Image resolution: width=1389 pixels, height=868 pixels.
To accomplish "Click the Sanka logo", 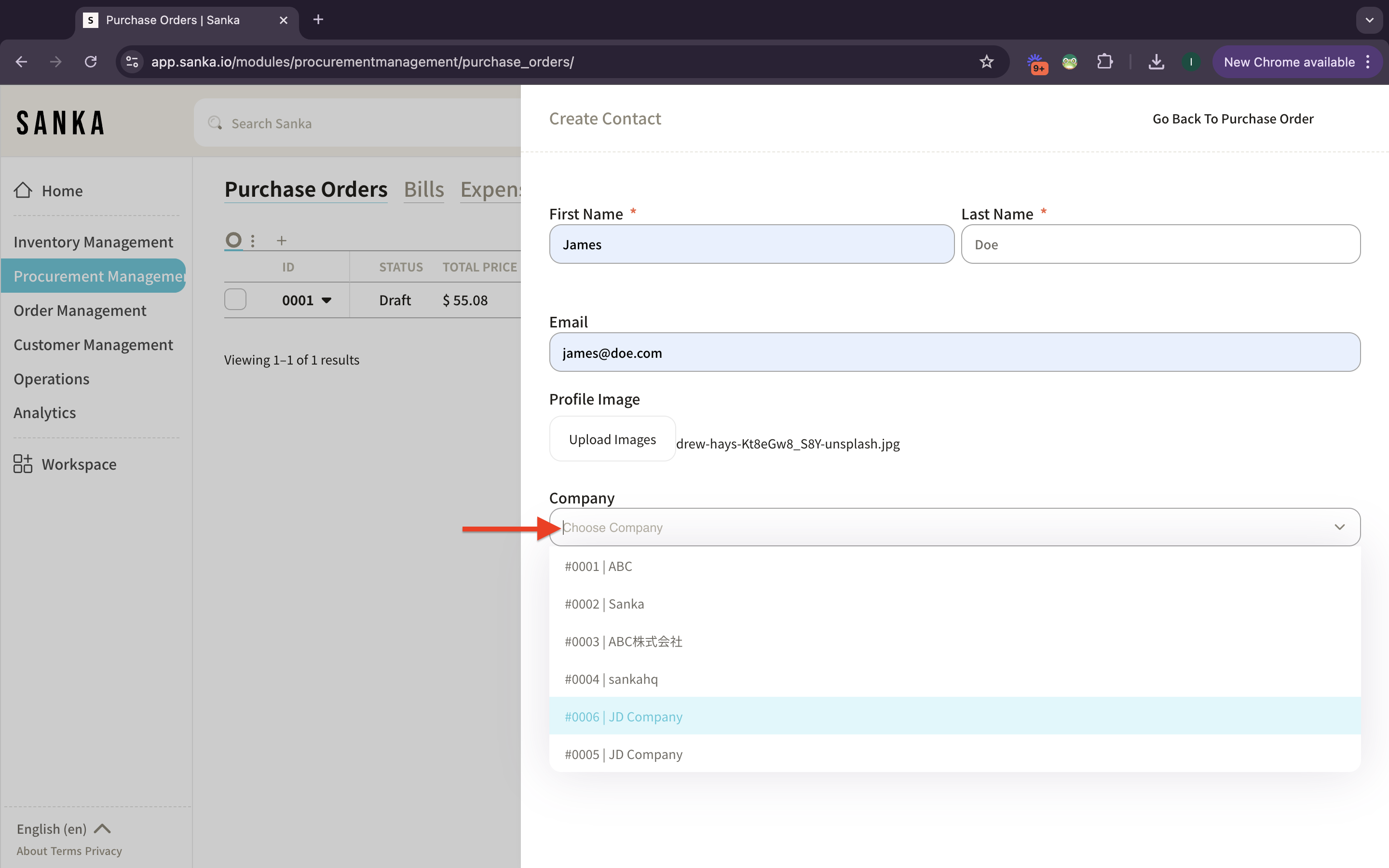I will 60,123.
